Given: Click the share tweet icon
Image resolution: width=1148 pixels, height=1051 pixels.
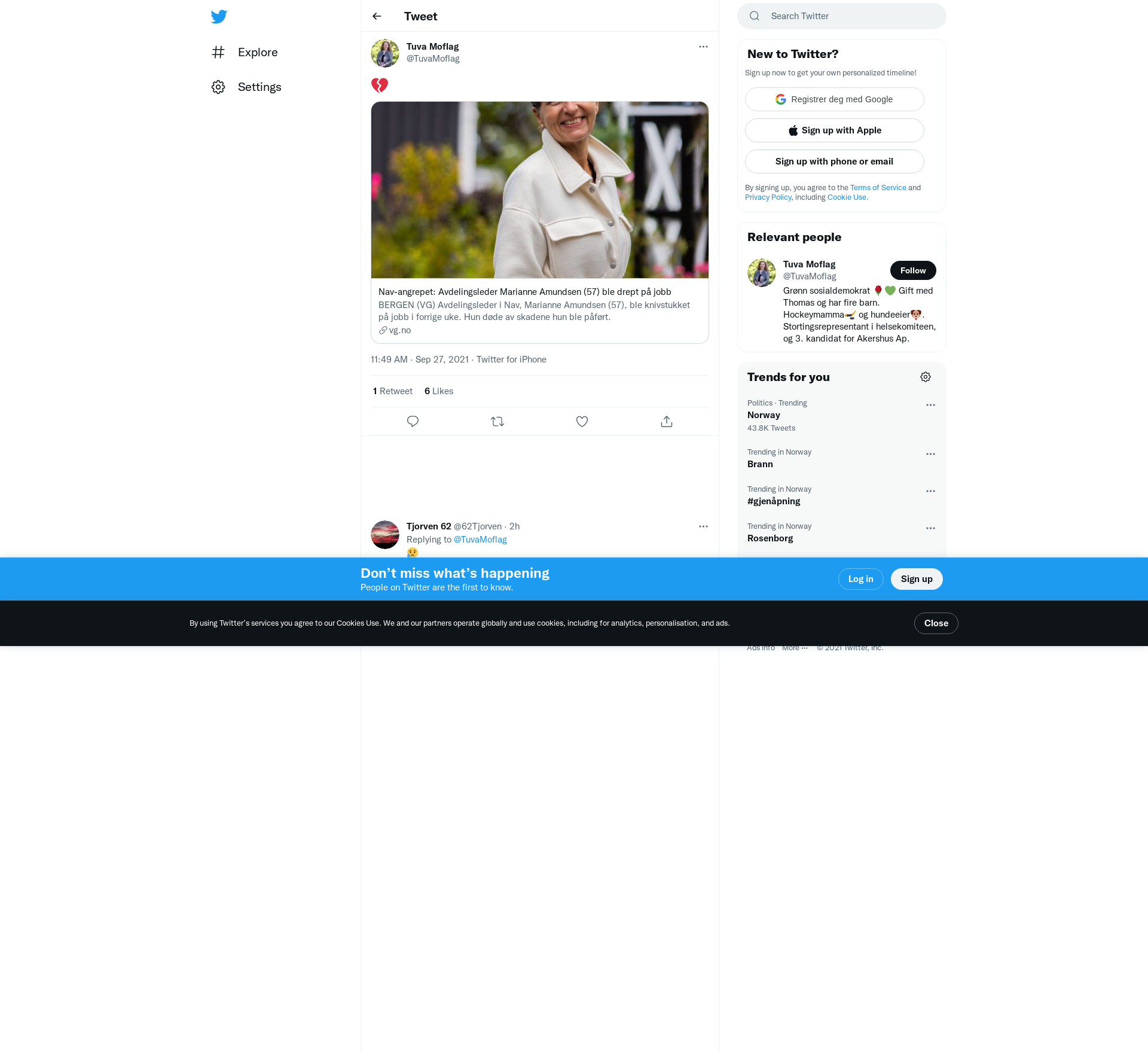Looking at the screenshot, I should click(x=667, y=422).
